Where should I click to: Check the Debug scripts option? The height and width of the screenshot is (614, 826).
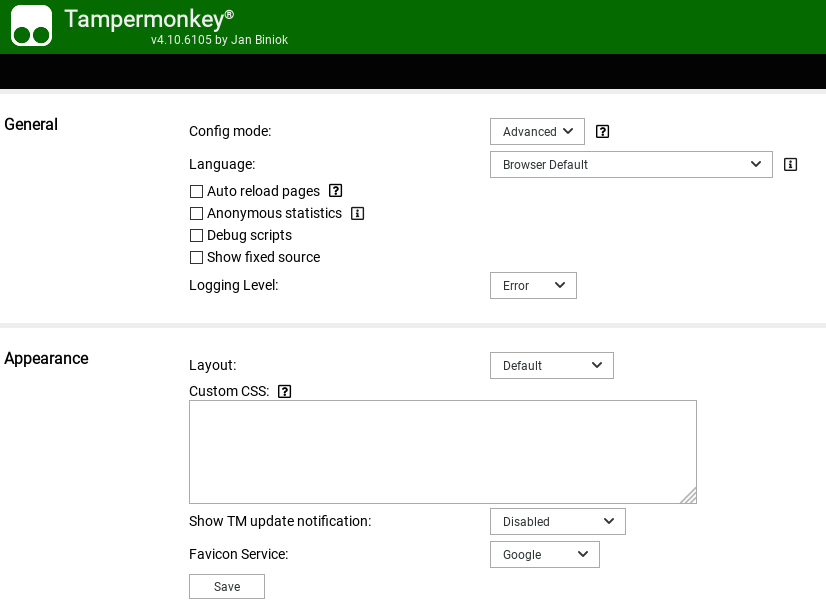pos(196,235)
